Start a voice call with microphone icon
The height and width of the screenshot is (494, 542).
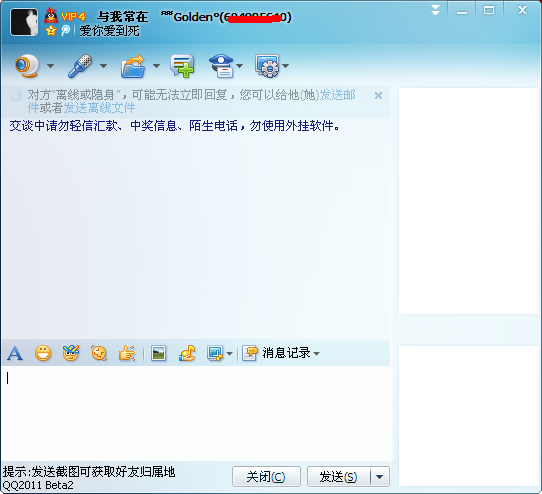[80, 66]
